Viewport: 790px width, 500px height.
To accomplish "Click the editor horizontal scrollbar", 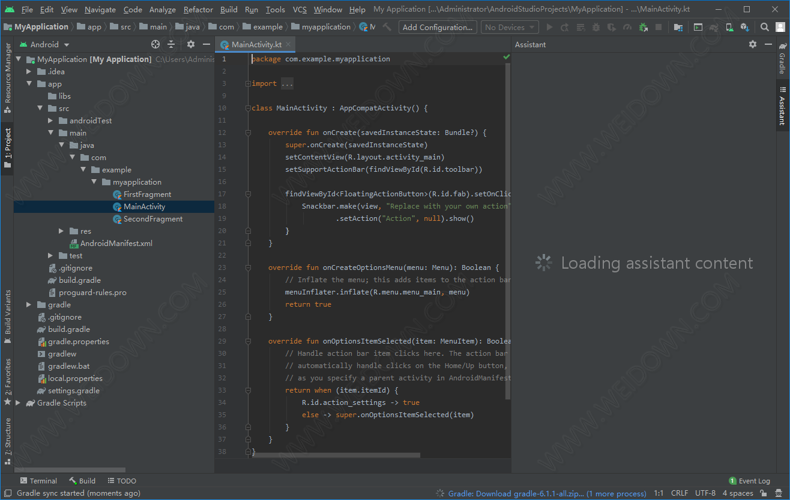I will pyautogui.click(x=337, y=455).
